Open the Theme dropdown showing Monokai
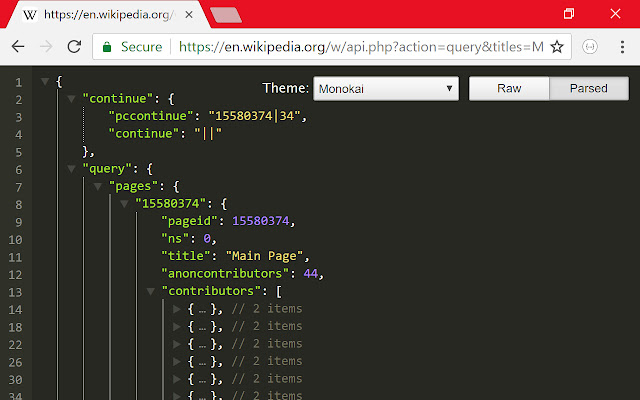640x400 pixels. tap(385, 88)
